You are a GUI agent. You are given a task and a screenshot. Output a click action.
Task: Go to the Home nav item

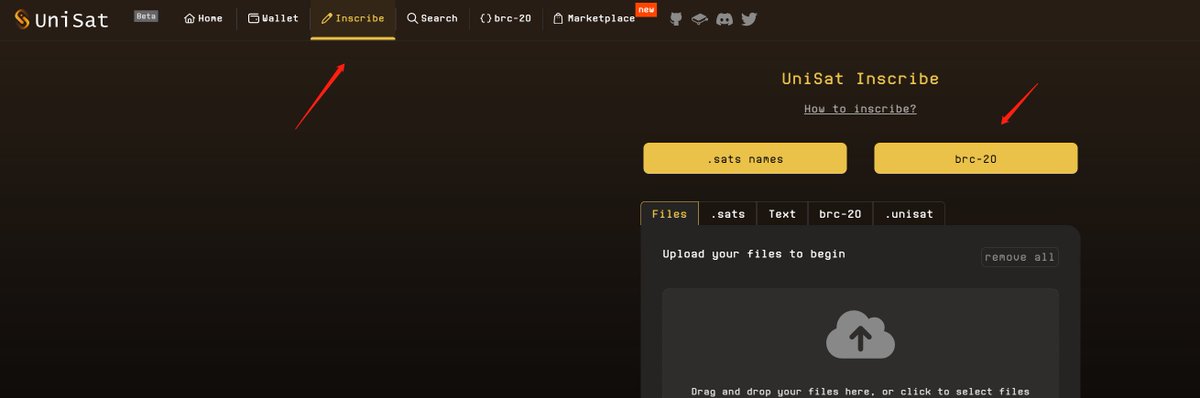pos(203,19)
